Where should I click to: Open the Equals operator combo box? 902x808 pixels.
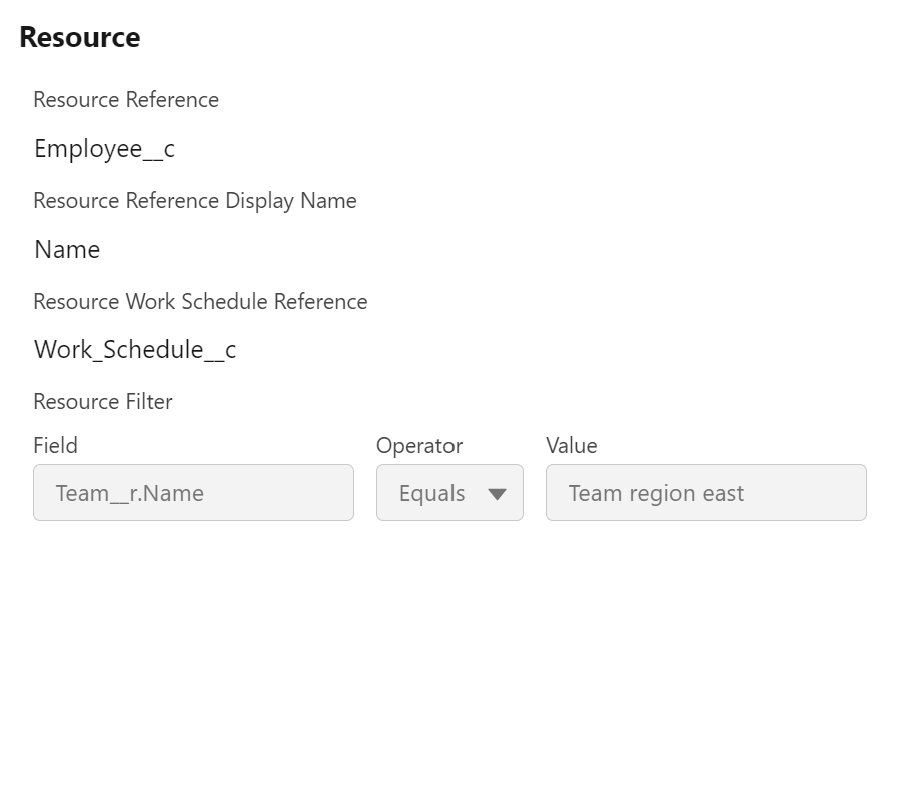(449, 493)
